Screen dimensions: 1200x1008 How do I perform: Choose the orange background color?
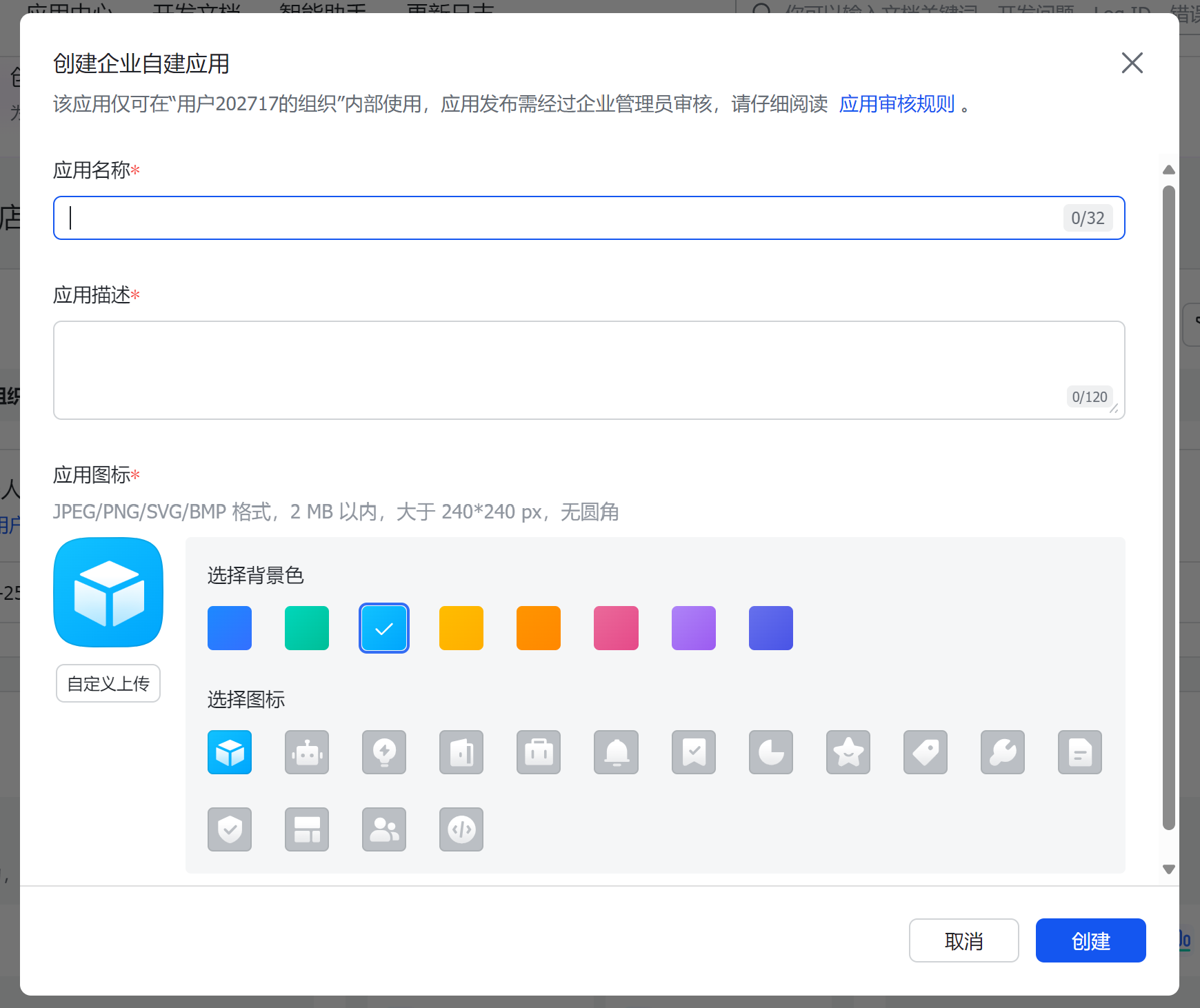click(x=539, y=628)
